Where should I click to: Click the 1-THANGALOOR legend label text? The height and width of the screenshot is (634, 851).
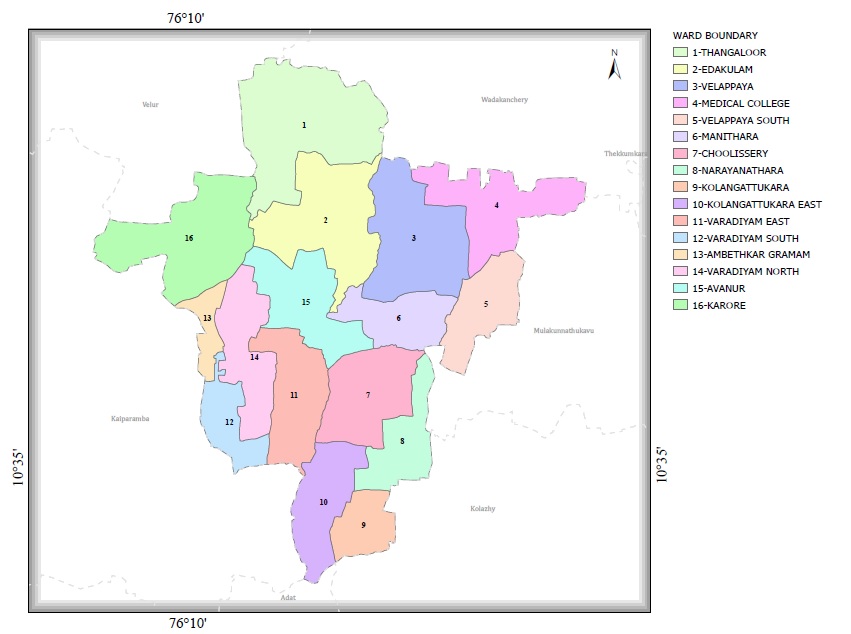729,53
